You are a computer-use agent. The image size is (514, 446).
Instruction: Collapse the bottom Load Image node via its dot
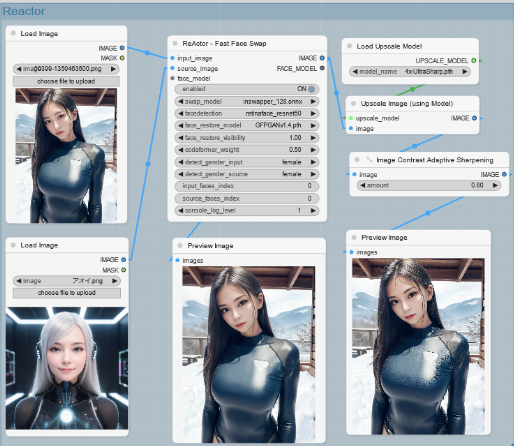pyautogui.click(x=13, y=245)
